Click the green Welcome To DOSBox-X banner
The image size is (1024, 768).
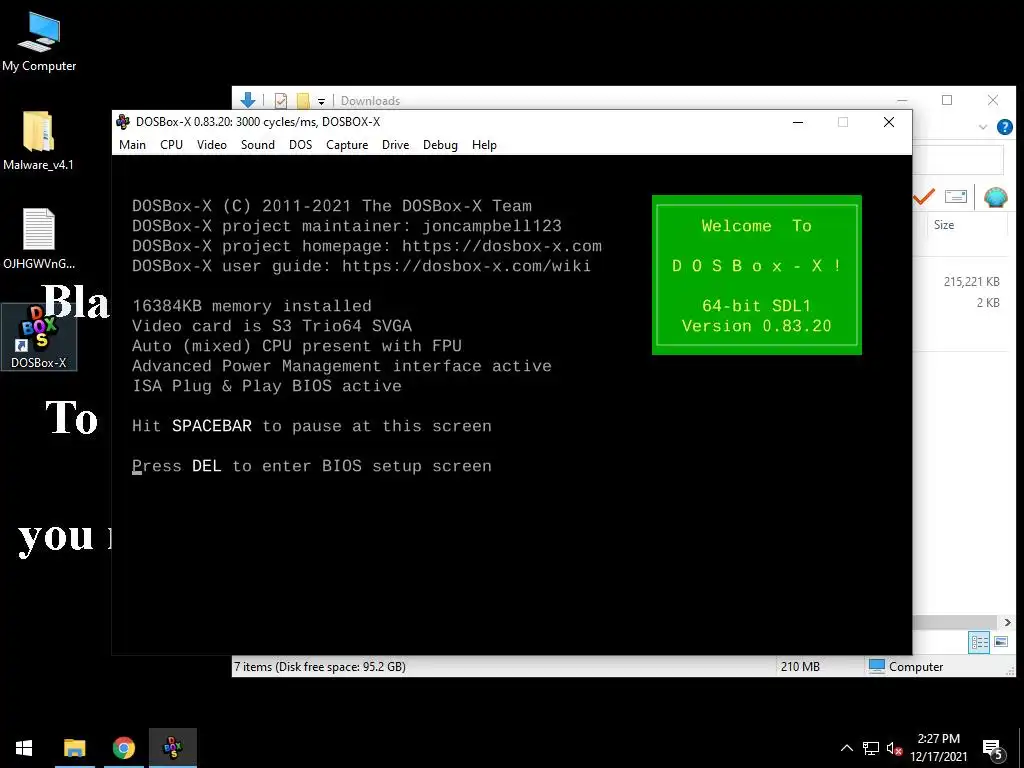click(756, 275)
